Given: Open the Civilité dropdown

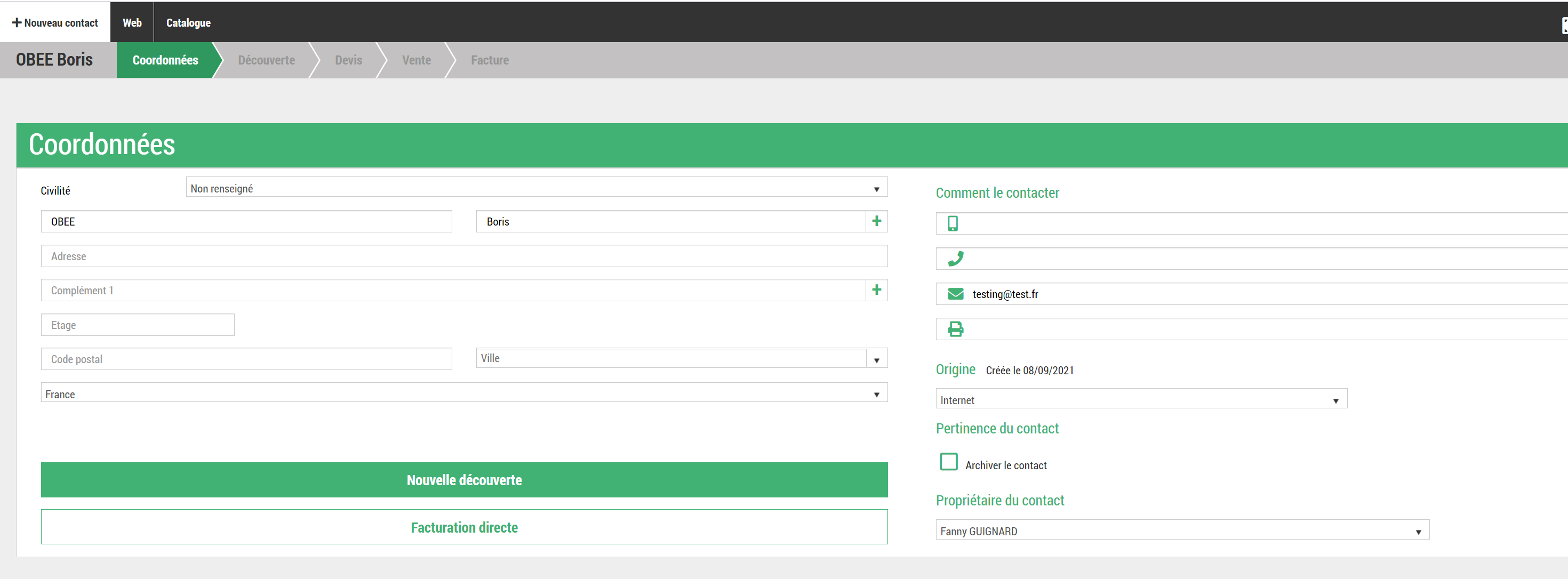Looking at the screenshot, I should [535, 187].
